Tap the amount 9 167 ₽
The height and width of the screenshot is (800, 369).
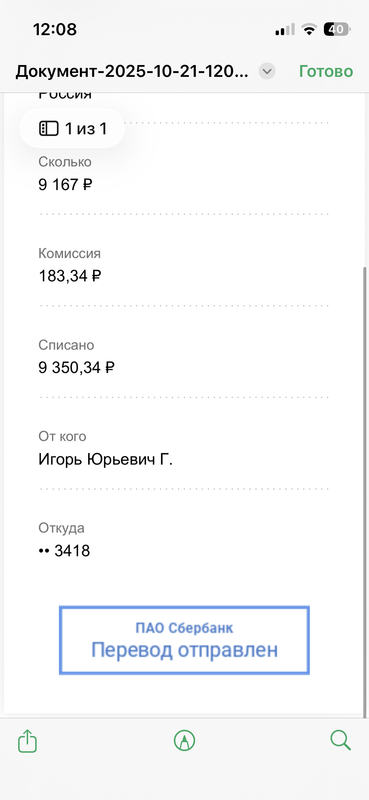tap(65, 184)
